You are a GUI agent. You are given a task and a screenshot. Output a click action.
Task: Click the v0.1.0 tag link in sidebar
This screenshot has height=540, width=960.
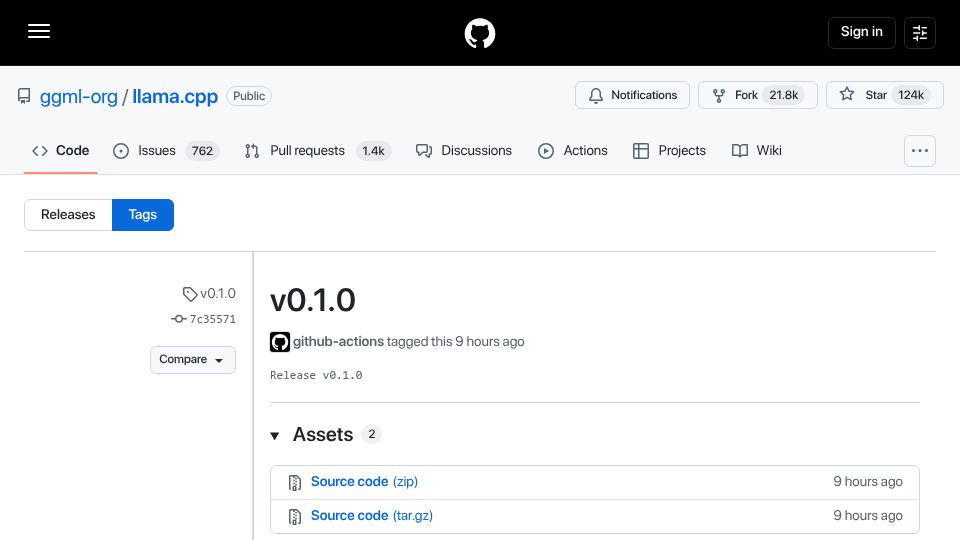209,294
